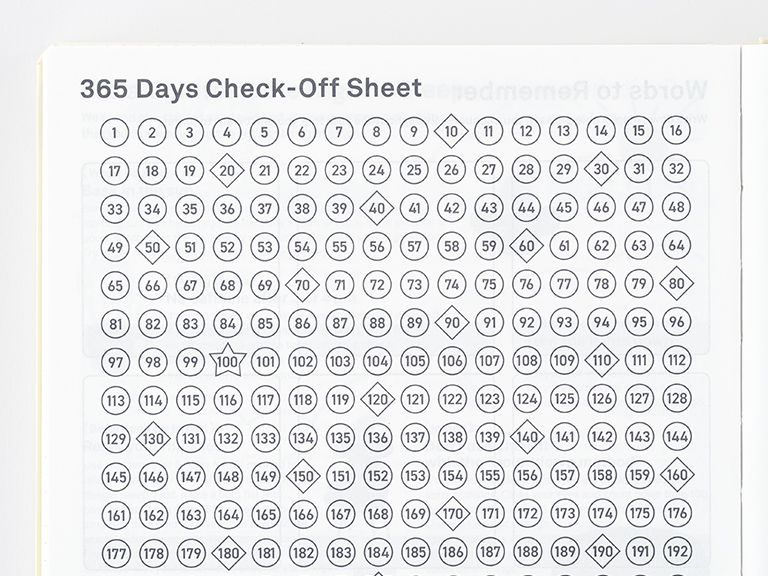The image size is (768, 576).
Task: Select the diamond for day 150
Action: (303, 476)
